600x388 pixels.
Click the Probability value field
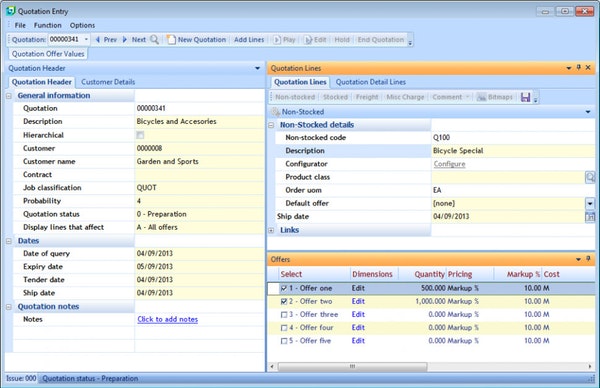199,201
